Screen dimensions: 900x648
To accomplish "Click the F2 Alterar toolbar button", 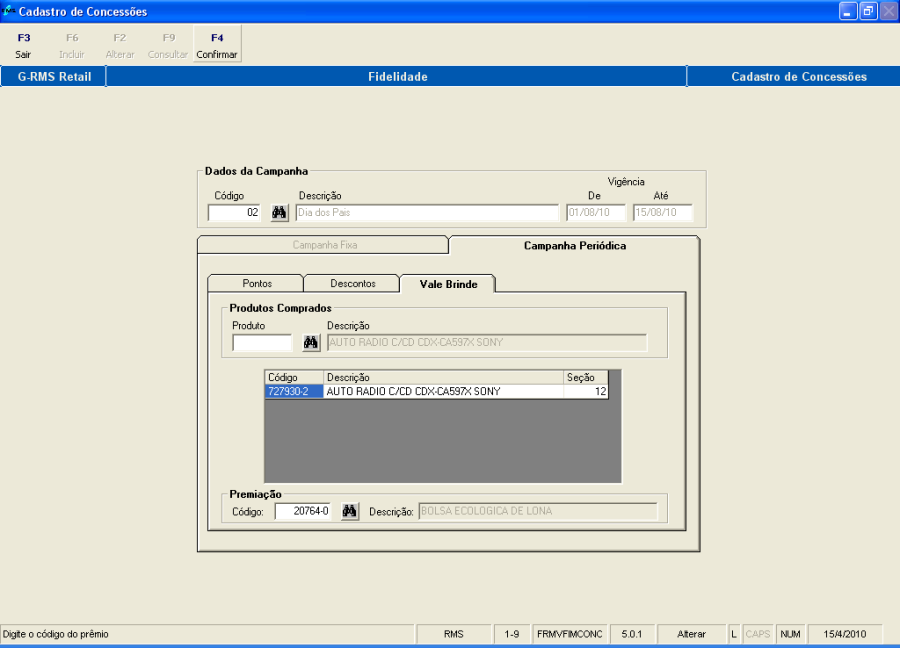I will [x=119, y=45].
